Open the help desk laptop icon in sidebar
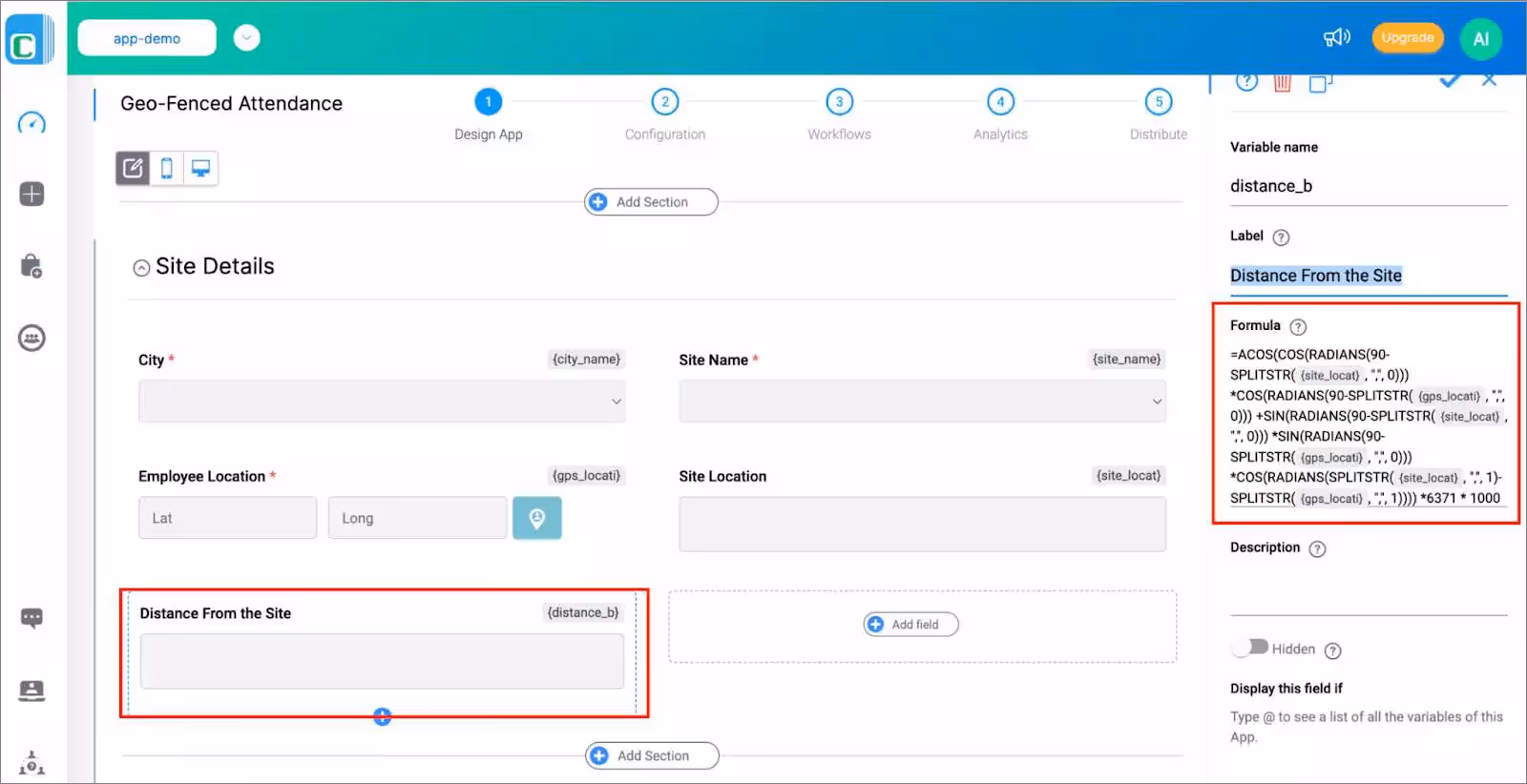 point(31,691)
